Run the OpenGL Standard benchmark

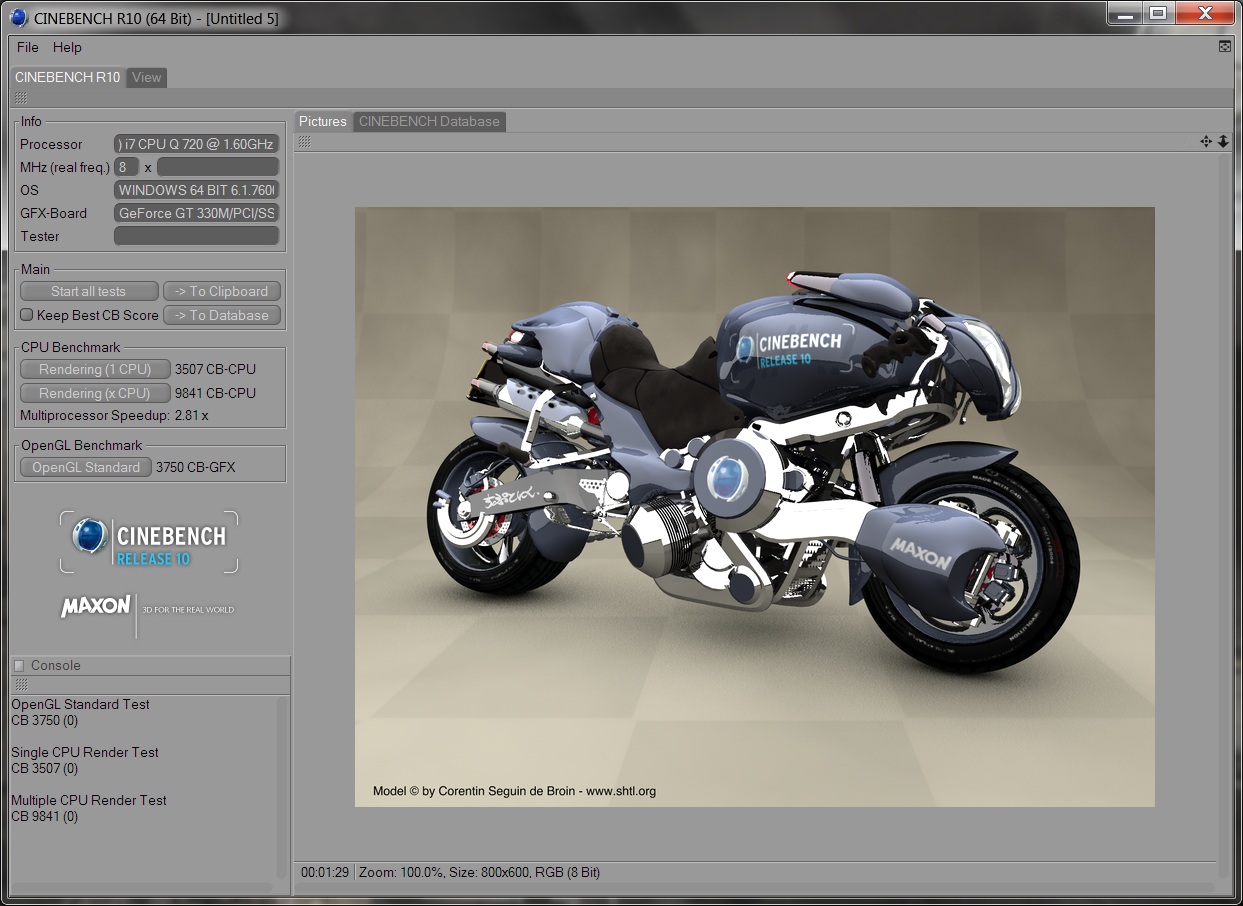coord(86,467)
